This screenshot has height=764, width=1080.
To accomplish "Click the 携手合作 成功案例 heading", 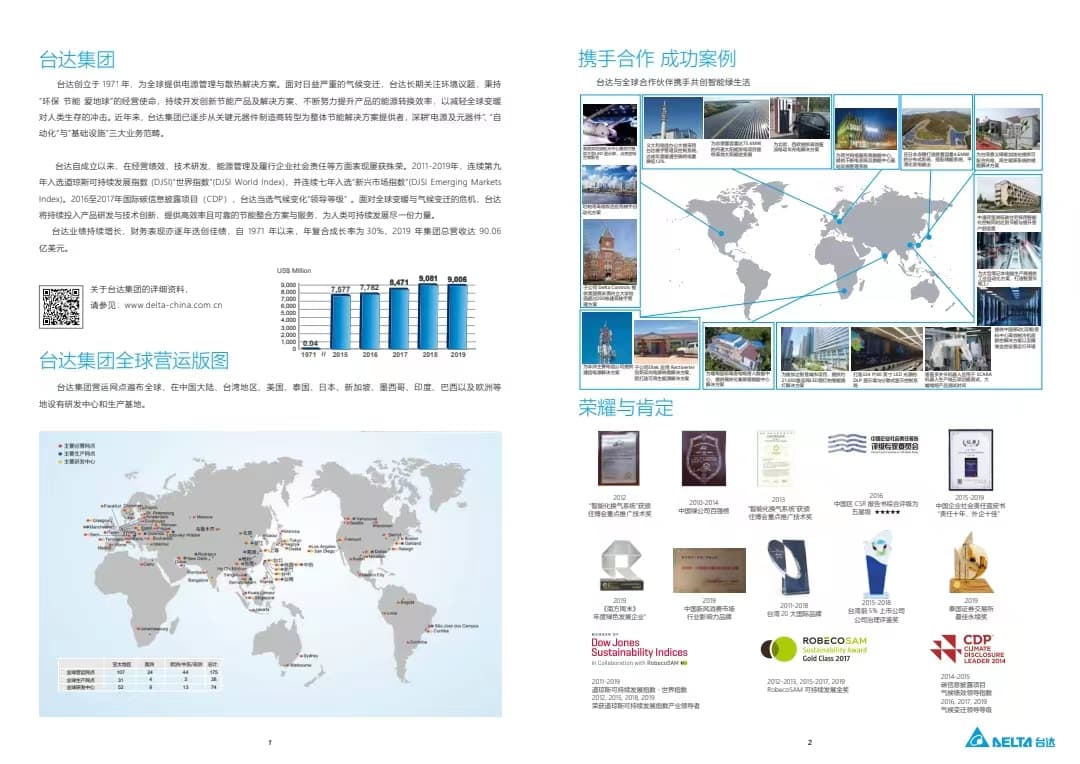I will (656, 59).
